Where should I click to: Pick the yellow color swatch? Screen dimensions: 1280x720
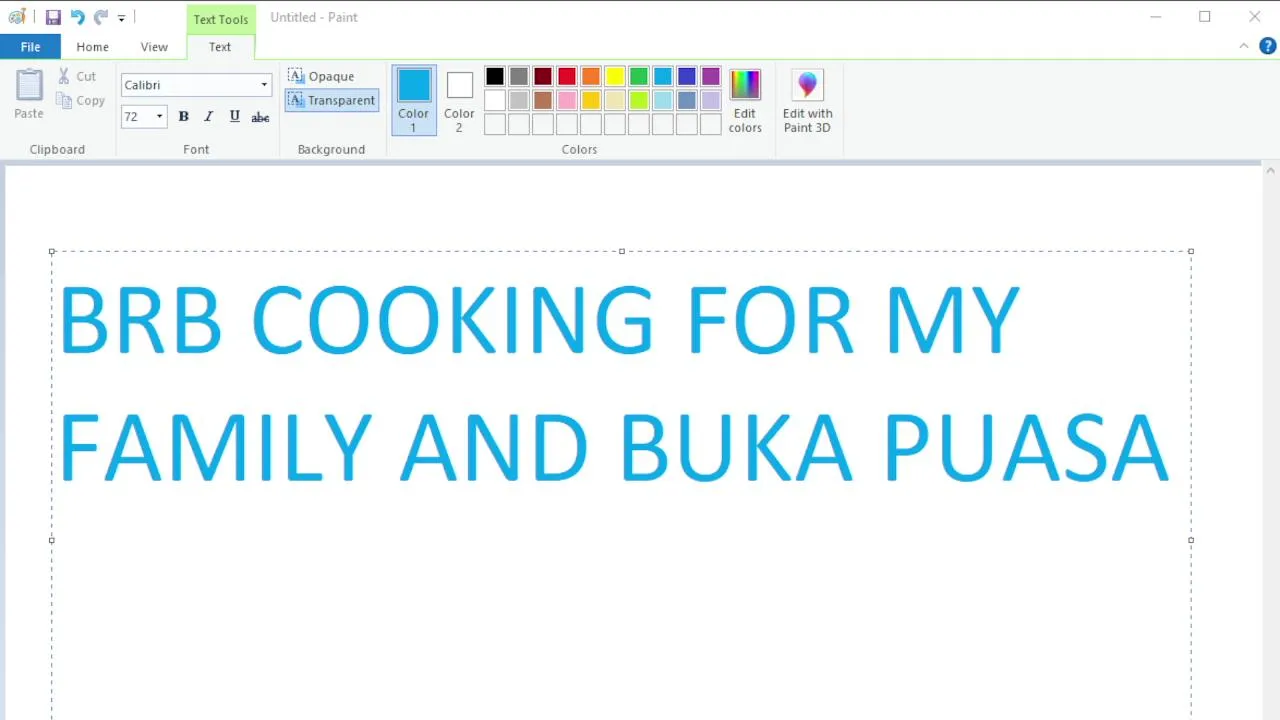615,76
